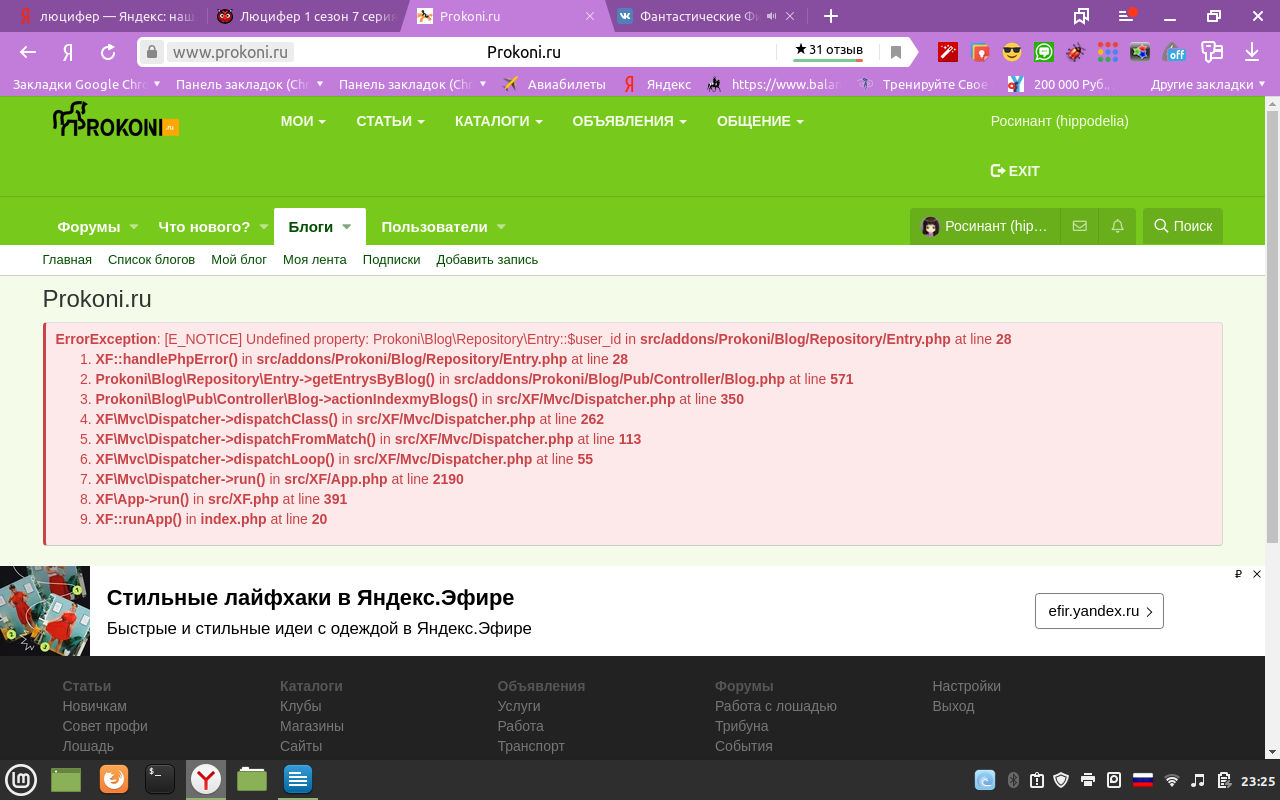Click the Prokoni.ru logo

113,123
